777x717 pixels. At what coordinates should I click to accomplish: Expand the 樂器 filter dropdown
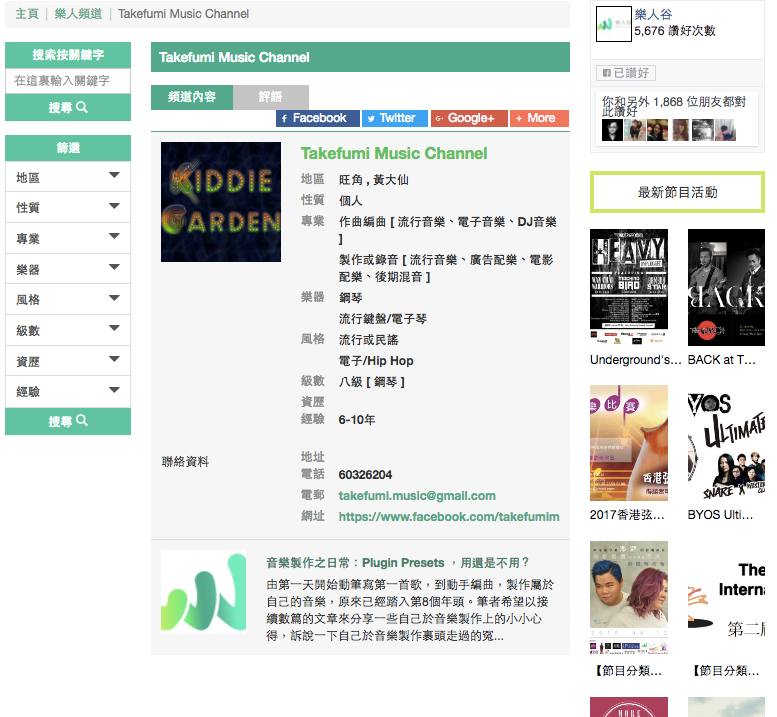68,269
